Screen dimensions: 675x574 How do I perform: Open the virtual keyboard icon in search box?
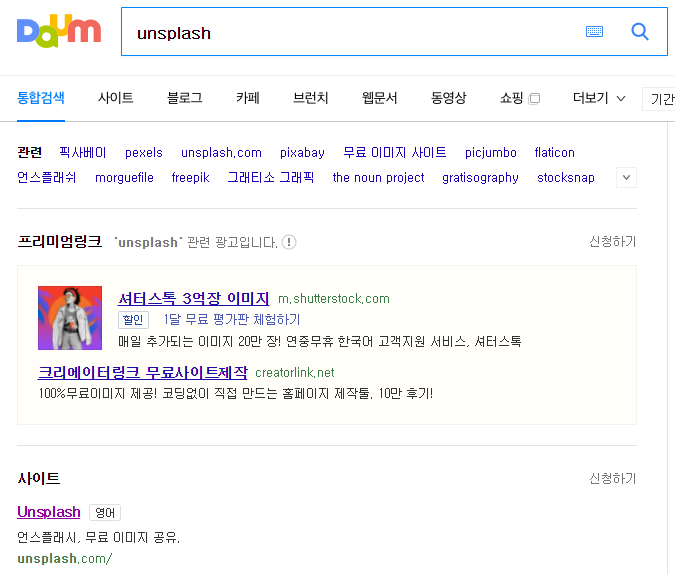pyautogui.click(x=594, y=31)
